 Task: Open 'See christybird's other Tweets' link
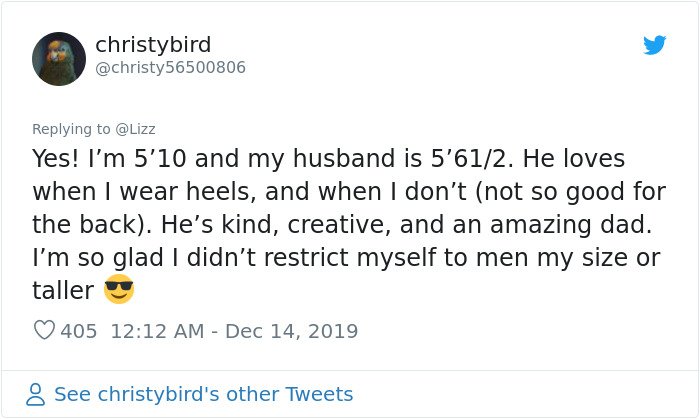pyautogui.click(x=204, y=394)
